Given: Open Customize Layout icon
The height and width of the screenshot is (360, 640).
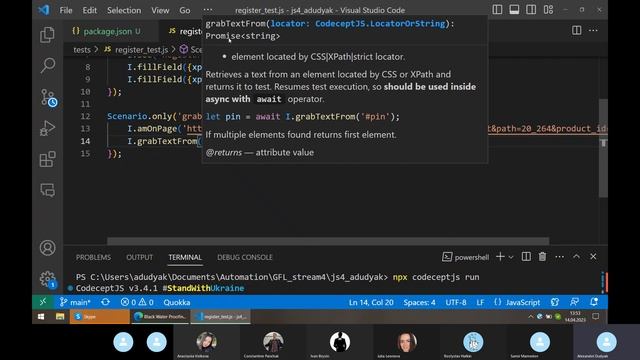Looking at the screenshot, I should coord(548,10).
